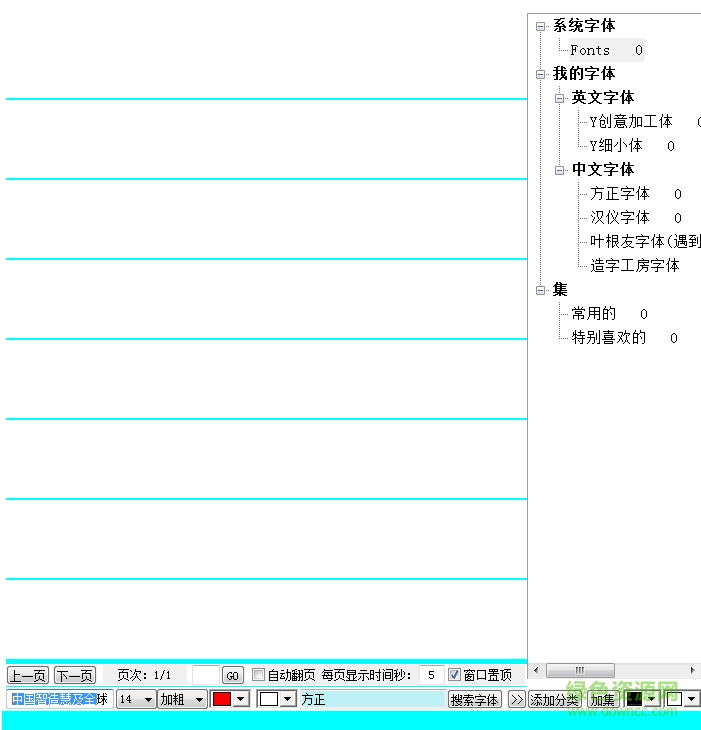The width and height of the screenshot is (701, 730).
Task: Select 方正字体 in the font tree
Action: pos(619,194)
